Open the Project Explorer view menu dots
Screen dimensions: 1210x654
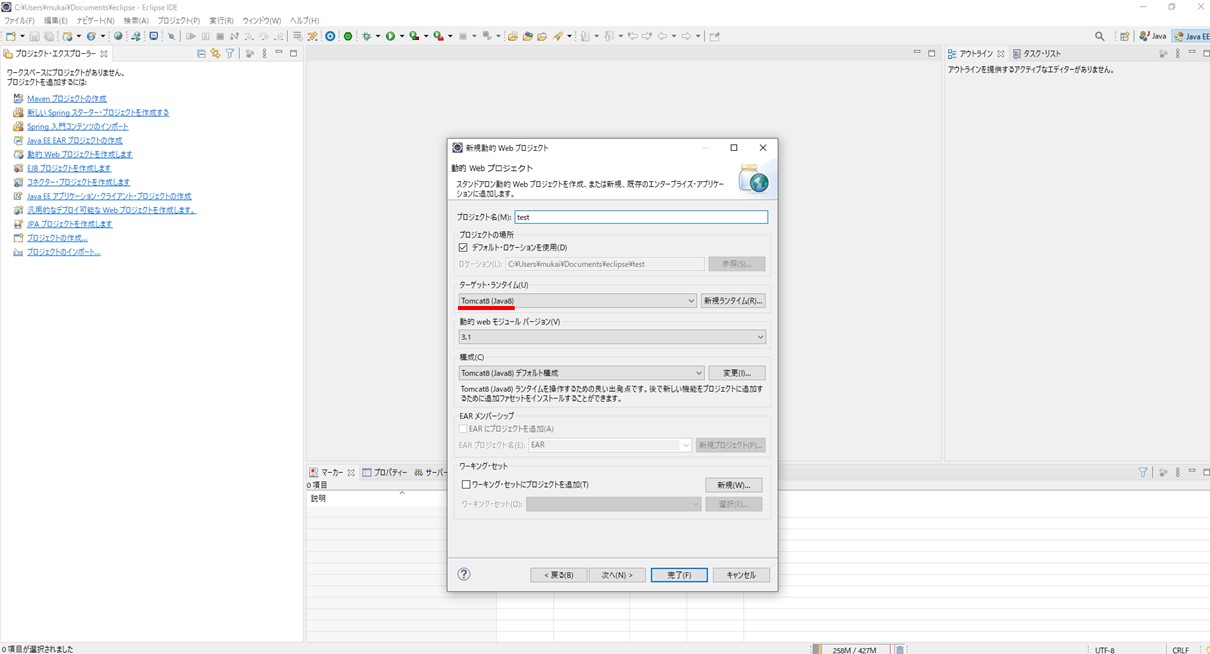tap(264, 53)
